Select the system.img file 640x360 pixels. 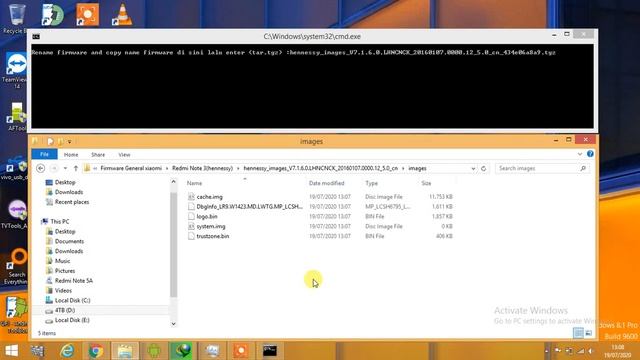point(211,226)
